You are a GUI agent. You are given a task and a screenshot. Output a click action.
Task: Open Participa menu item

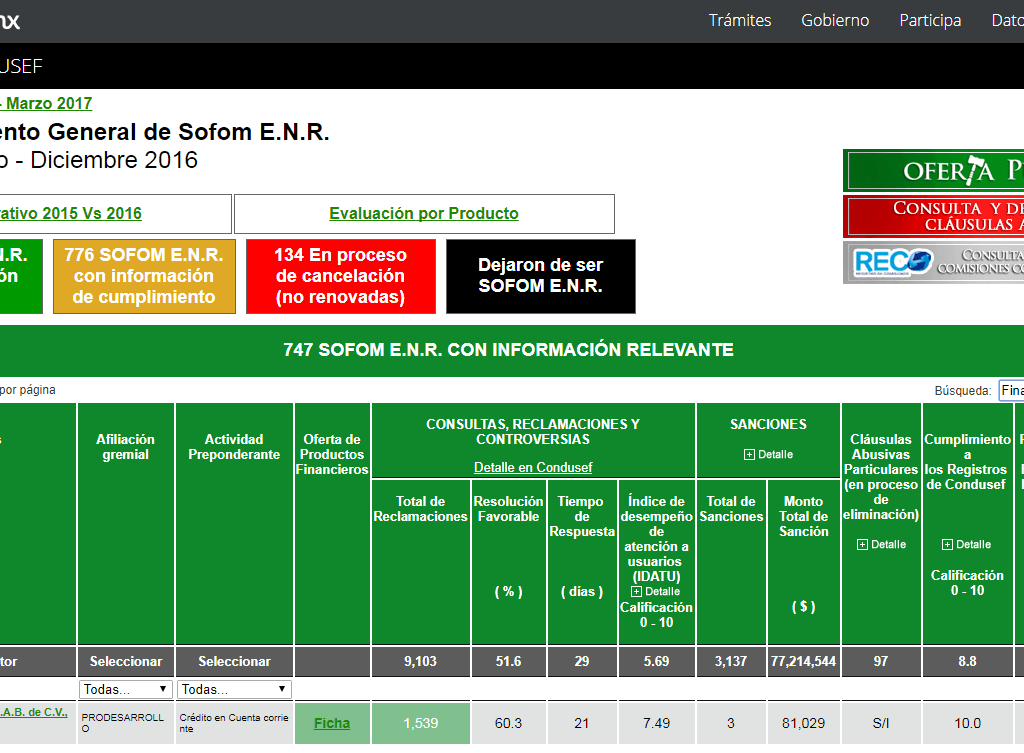[930, 20]
